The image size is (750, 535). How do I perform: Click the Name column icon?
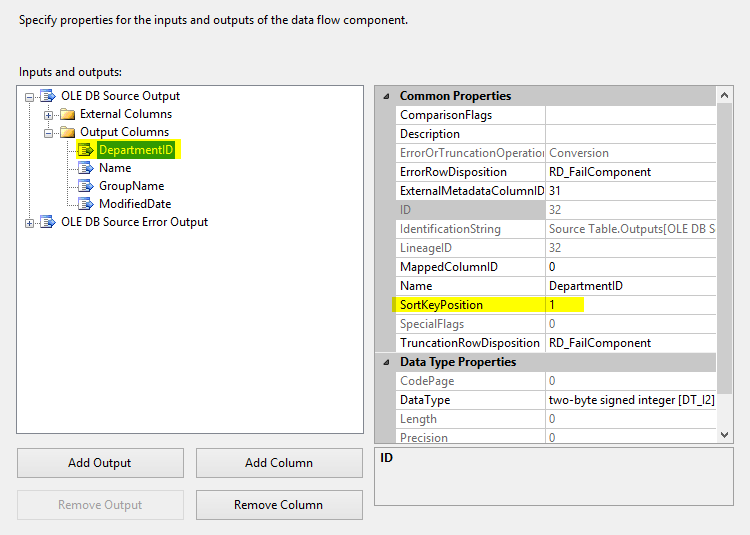(86, 168)
